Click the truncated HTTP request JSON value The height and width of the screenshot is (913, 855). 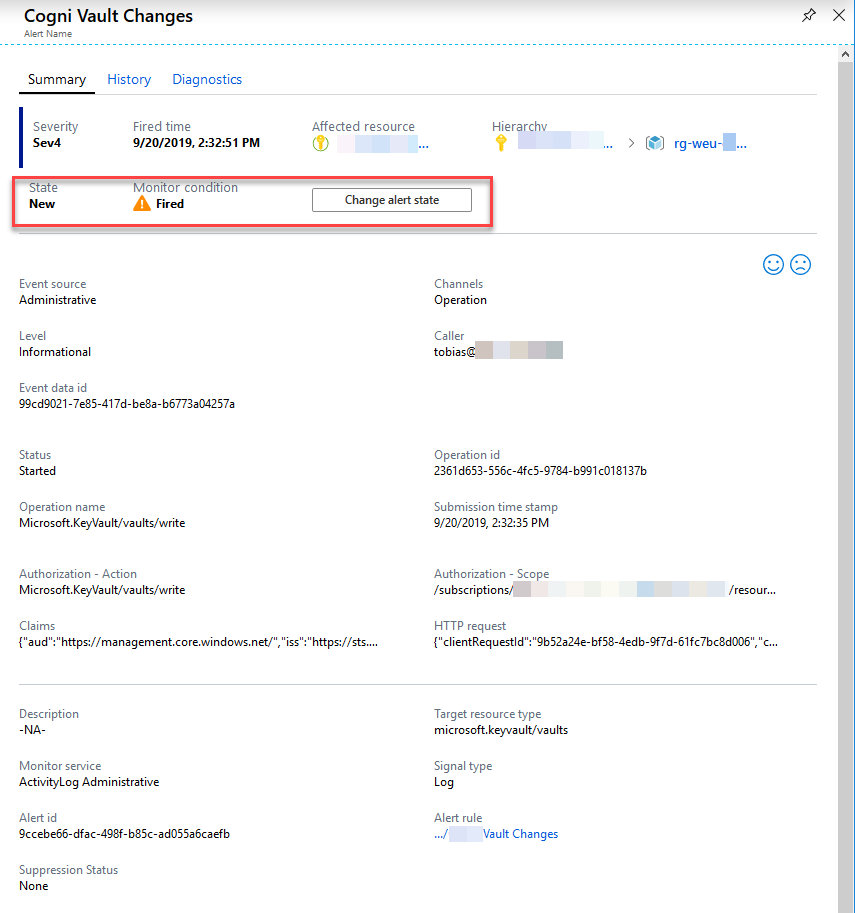coord(605,642)
